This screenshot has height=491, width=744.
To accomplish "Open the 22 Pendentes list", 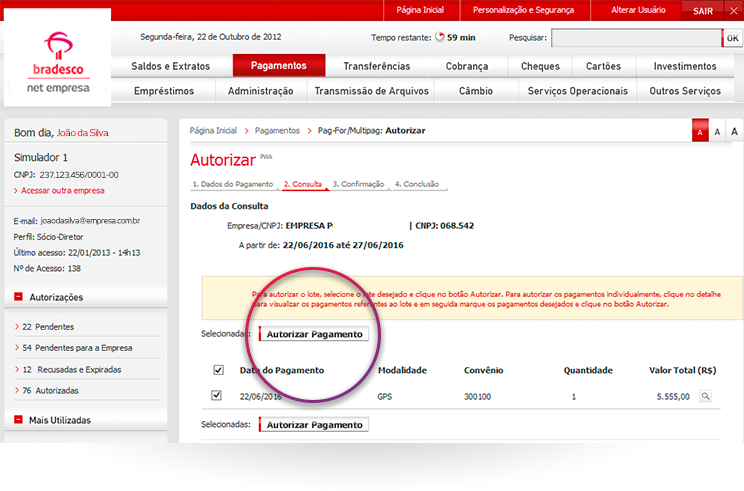I will 48,327.
